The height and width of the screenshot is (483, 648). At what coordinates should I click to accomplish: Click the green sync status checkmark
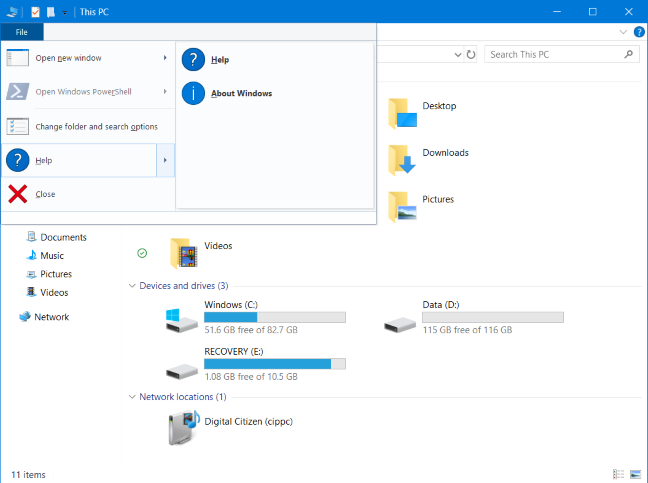pos(142,253)
